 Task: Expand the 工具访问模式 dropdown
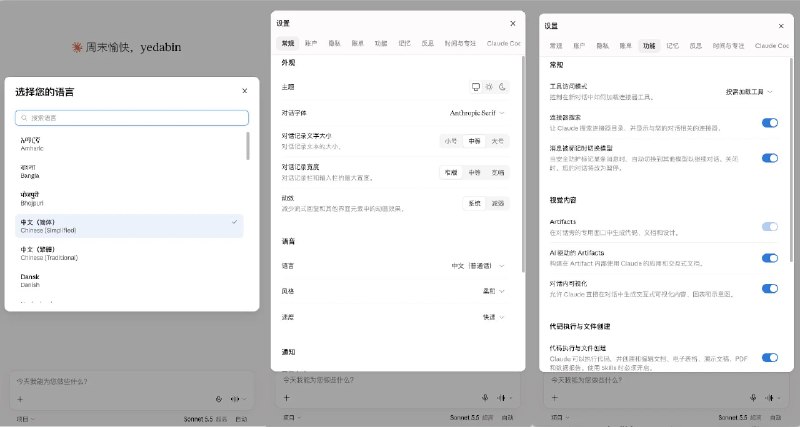pyautogui.click(x=749, y=92)
